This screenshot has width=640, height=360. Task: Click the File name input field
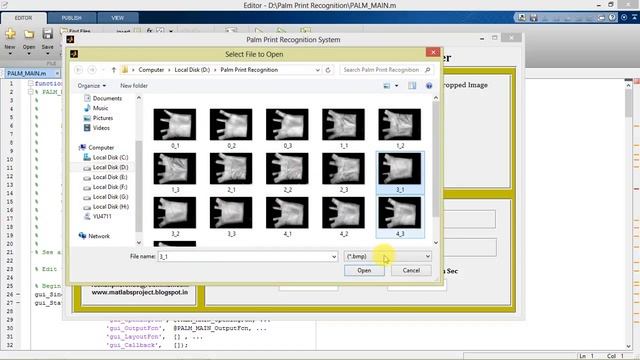[x=244, y=257]
